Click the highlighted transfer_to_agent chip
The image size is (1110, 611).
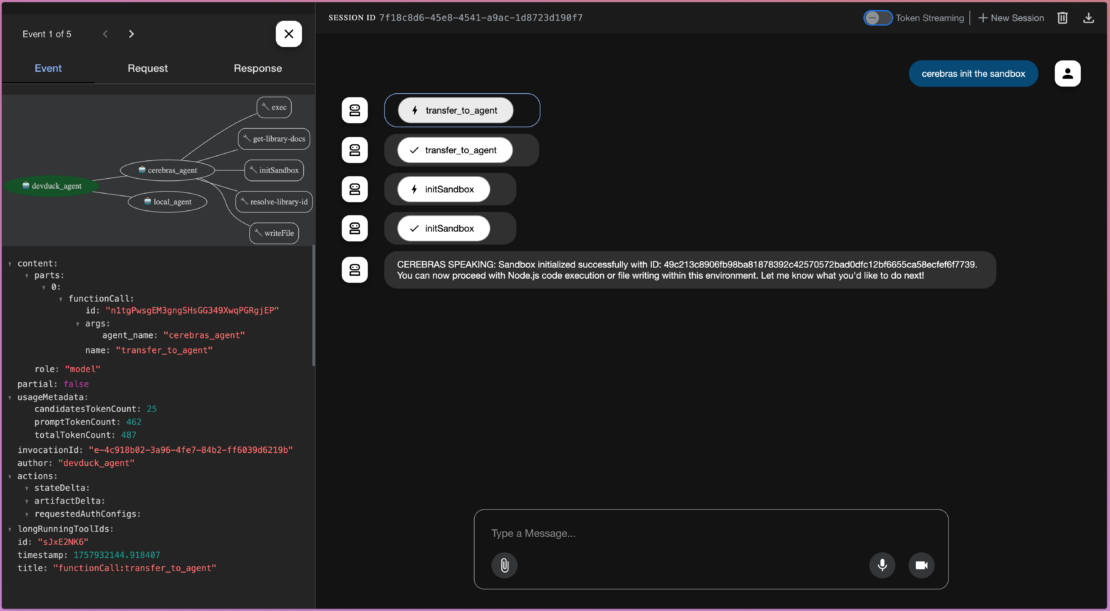(x=460, y=110)
